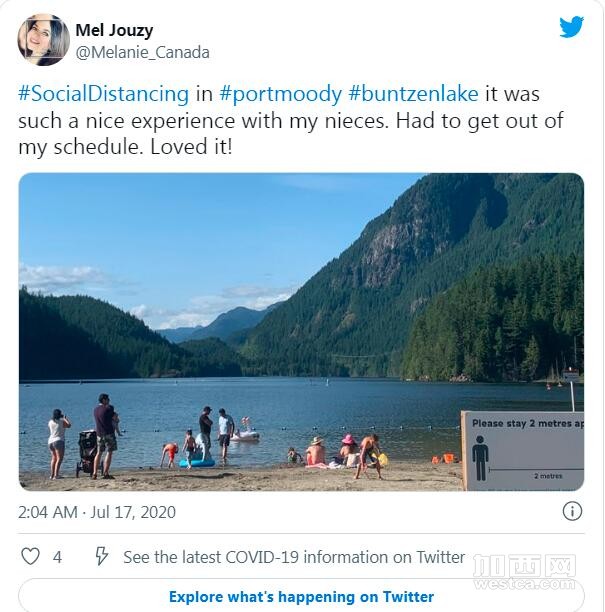
Task: Click the lightning bolt icon
Action: [101, 555]
